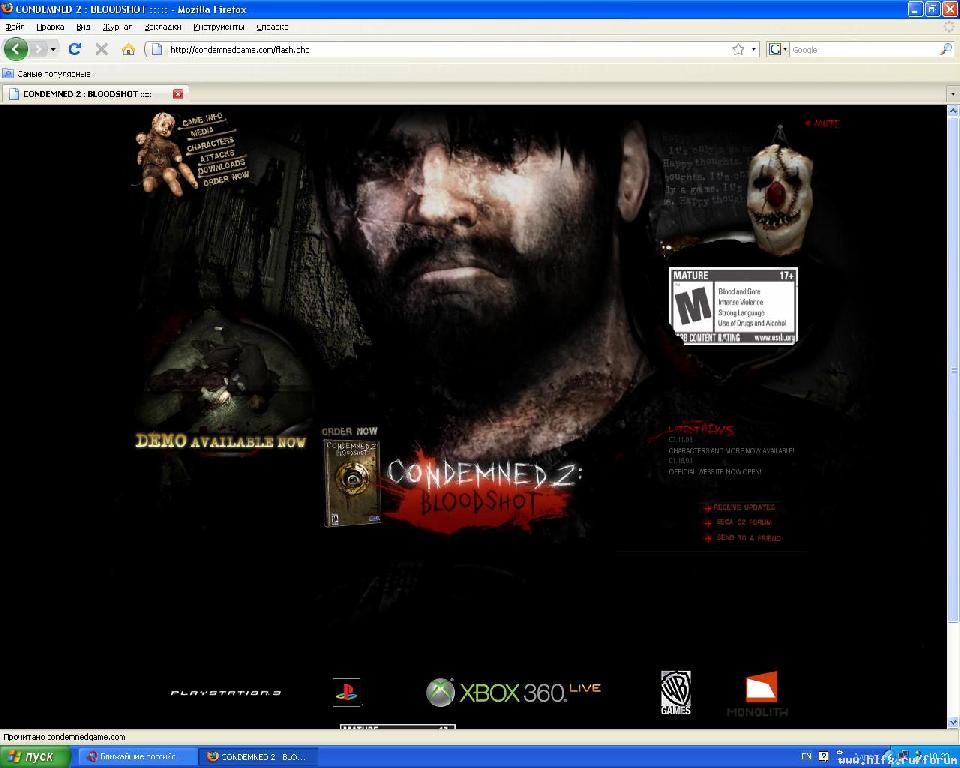This screenshot has height=768, width=960.
Task: Click the PlayStation logo icon
Action: click(347, 692)
